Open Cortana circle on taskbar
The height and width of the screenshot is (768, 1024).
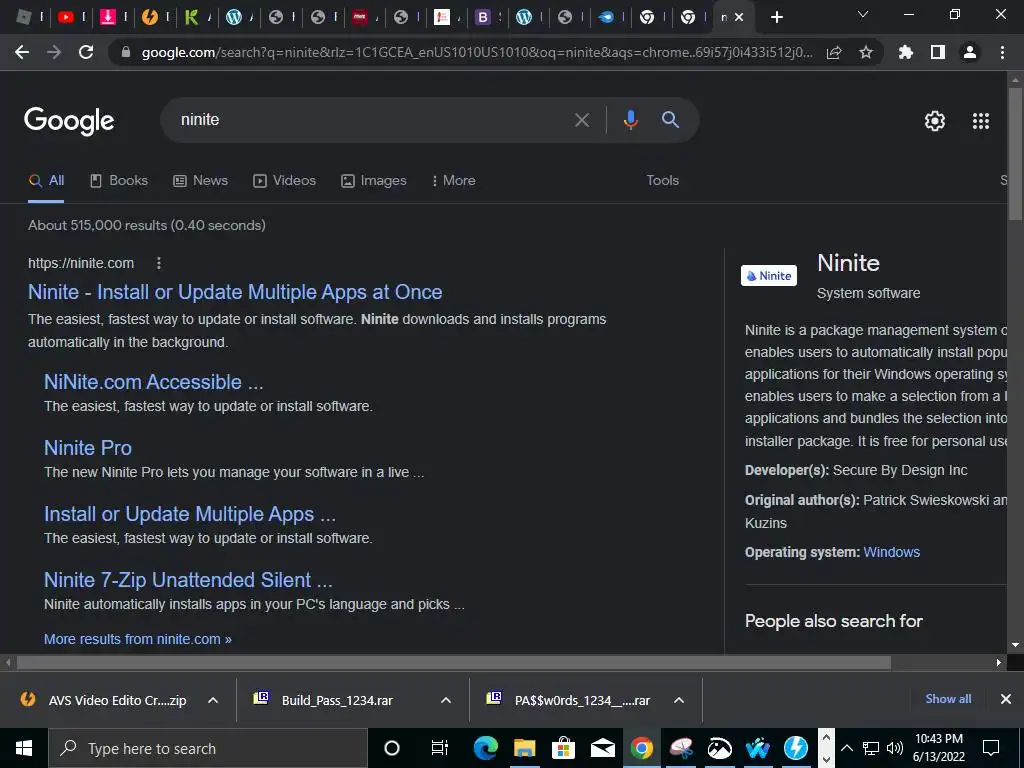(392, 748)
